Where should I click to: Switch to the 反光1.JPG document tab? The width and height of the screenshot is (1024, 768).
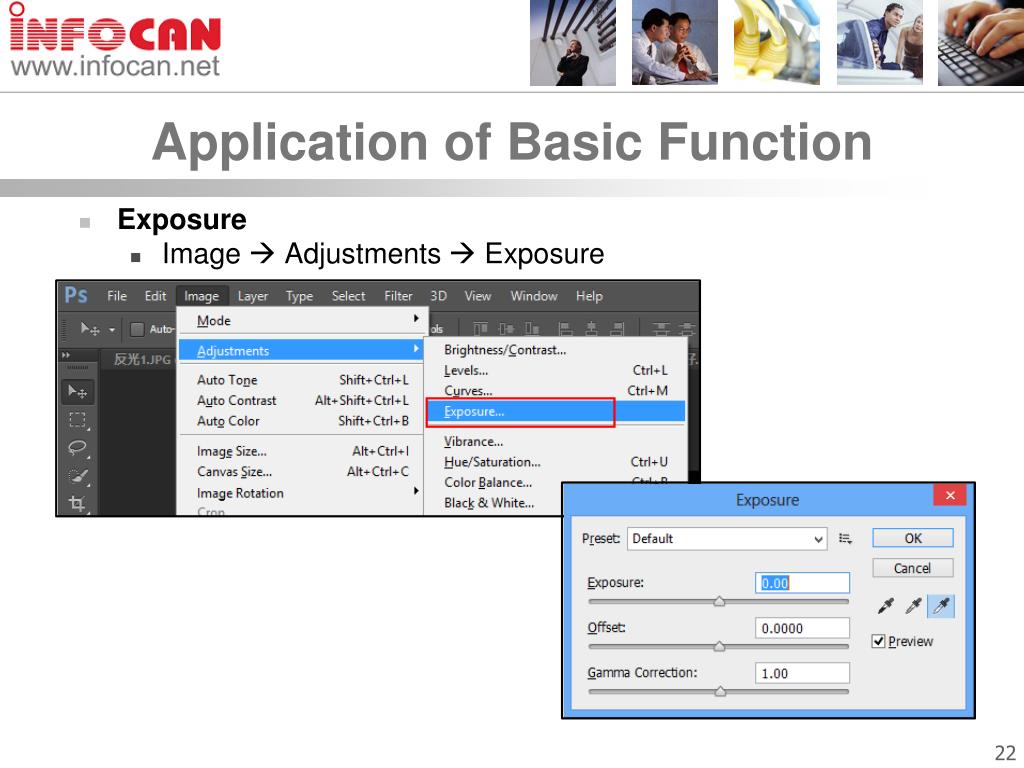tap(142, 359)
